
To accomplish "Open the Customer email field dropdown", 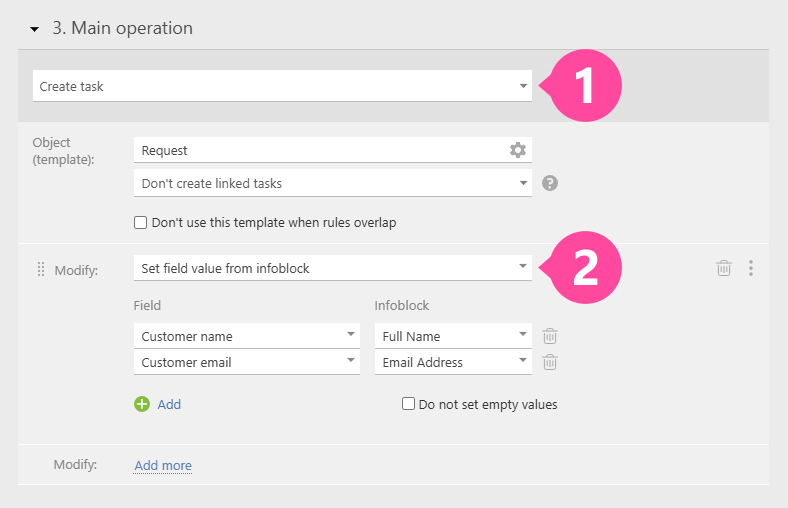I will [x=246, y=362].
